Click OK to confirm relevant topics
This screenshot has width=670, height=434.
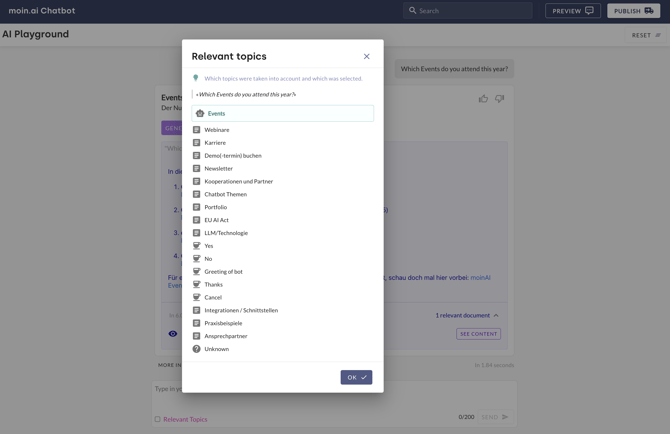coord(356,377)
